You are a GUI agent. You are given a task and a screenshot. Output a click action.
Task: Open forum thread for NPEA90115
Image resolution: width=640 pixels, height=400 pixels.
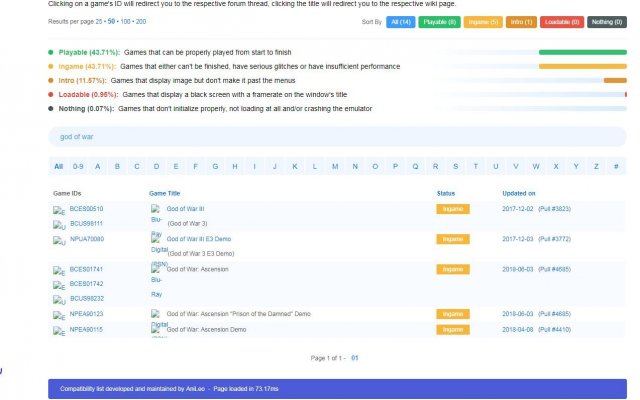(x=86, y=329)
